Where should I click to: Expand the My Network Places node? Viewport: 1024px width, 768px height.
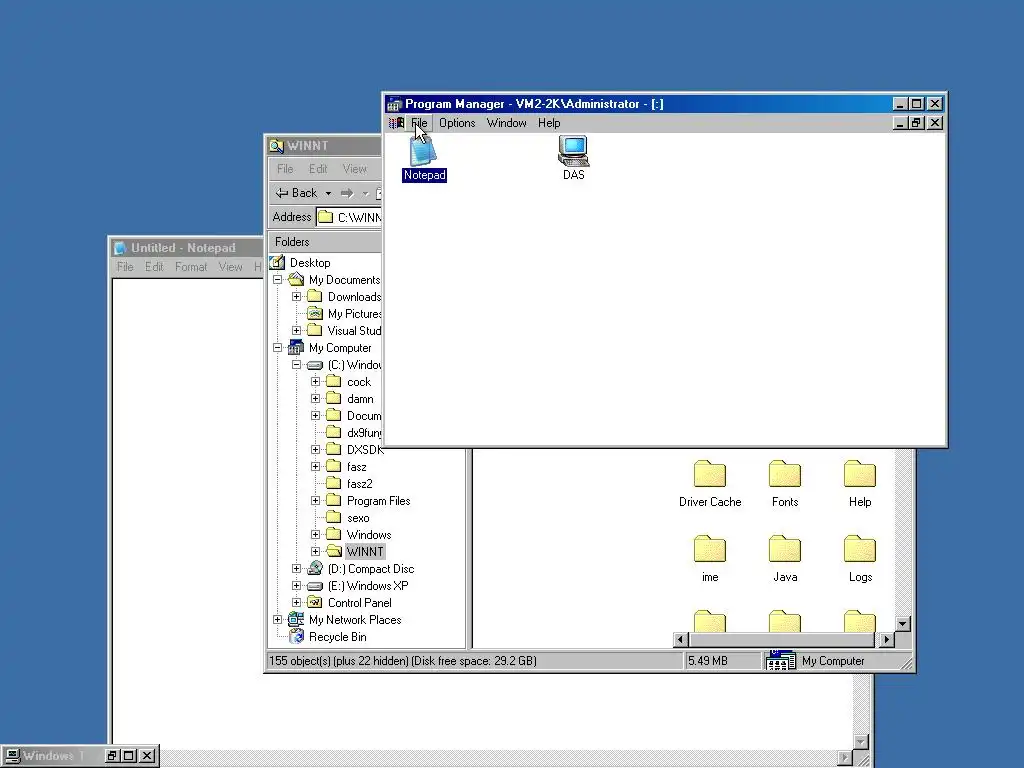[x=278, y=619]
